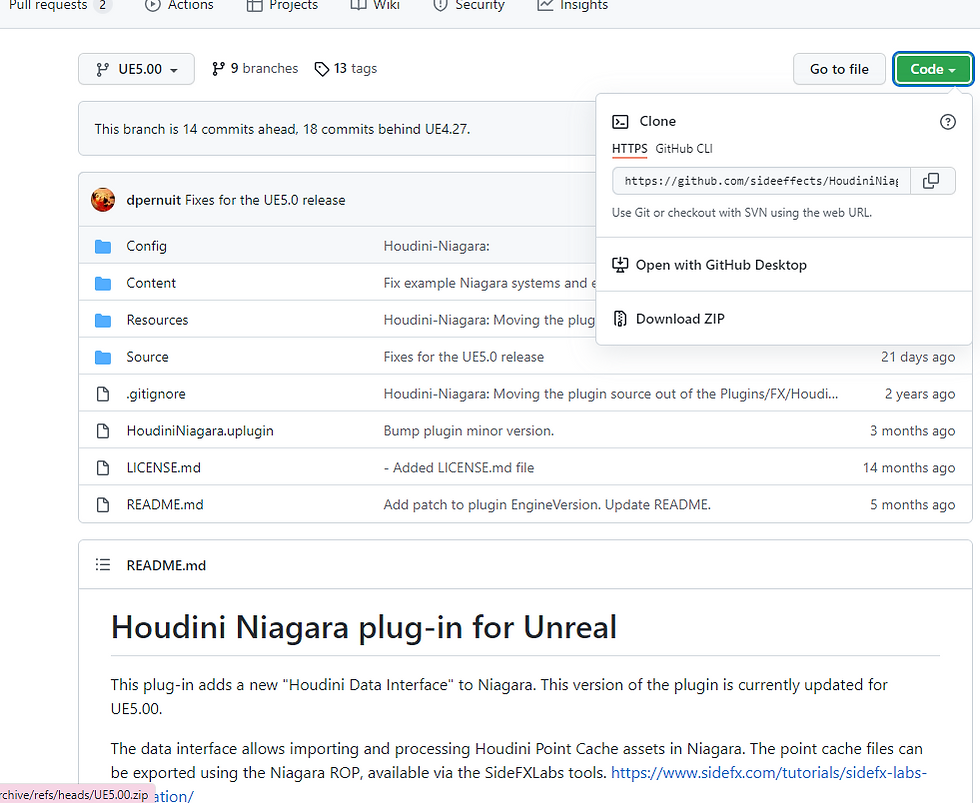980x803 pixels.
Task: Open the Source folder
Action: tap(147, 357)
